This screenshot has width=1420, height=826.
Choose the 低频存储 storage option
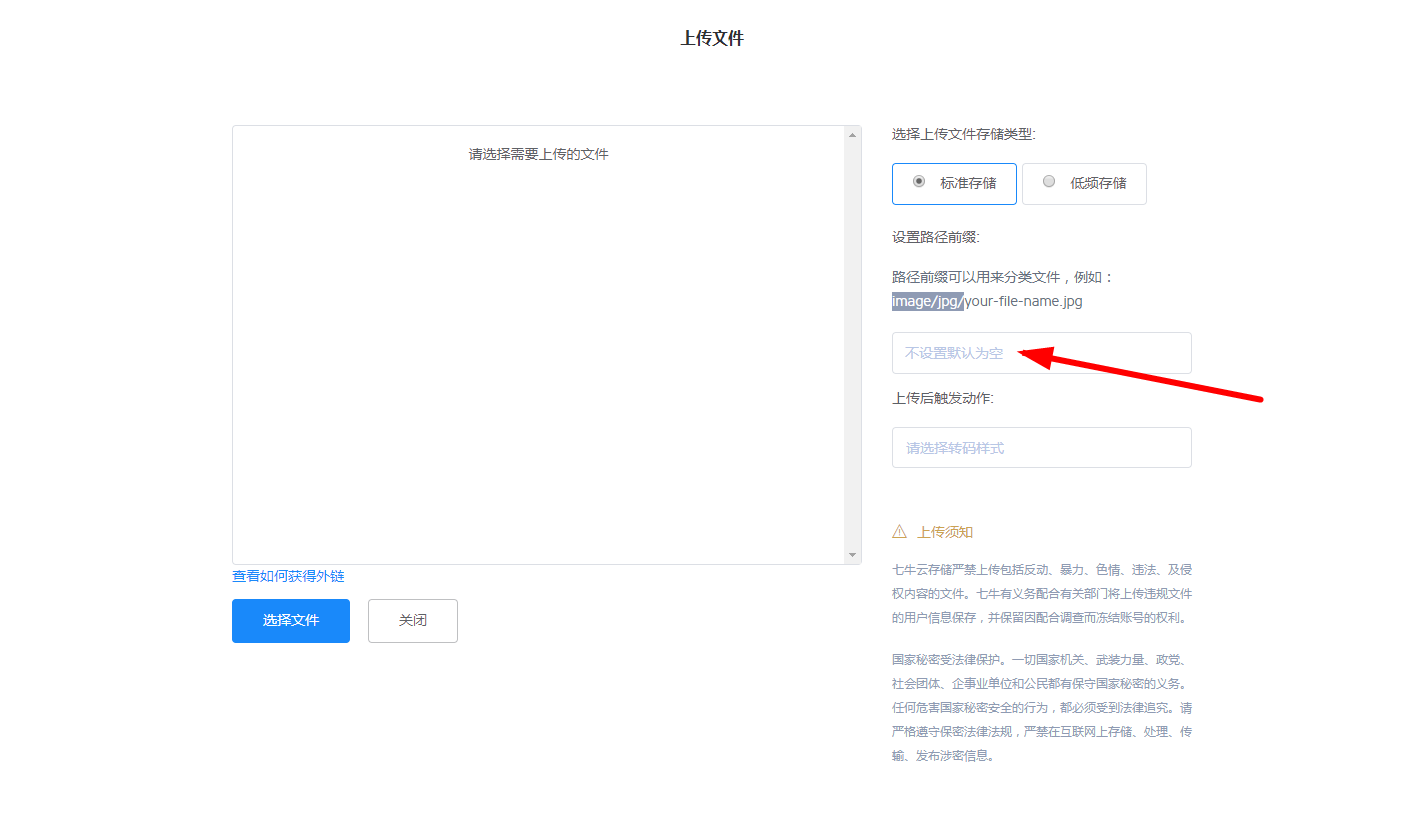1084,184
